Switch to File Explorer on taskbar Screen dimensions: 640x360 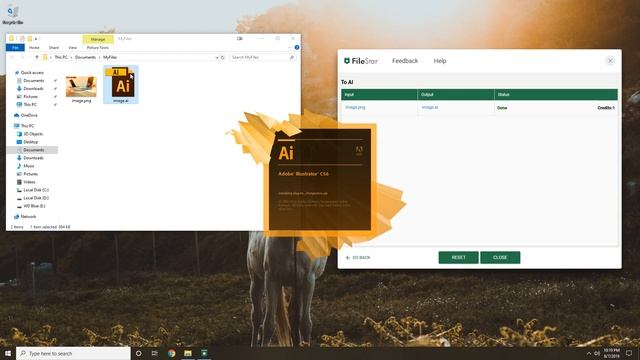188,353
